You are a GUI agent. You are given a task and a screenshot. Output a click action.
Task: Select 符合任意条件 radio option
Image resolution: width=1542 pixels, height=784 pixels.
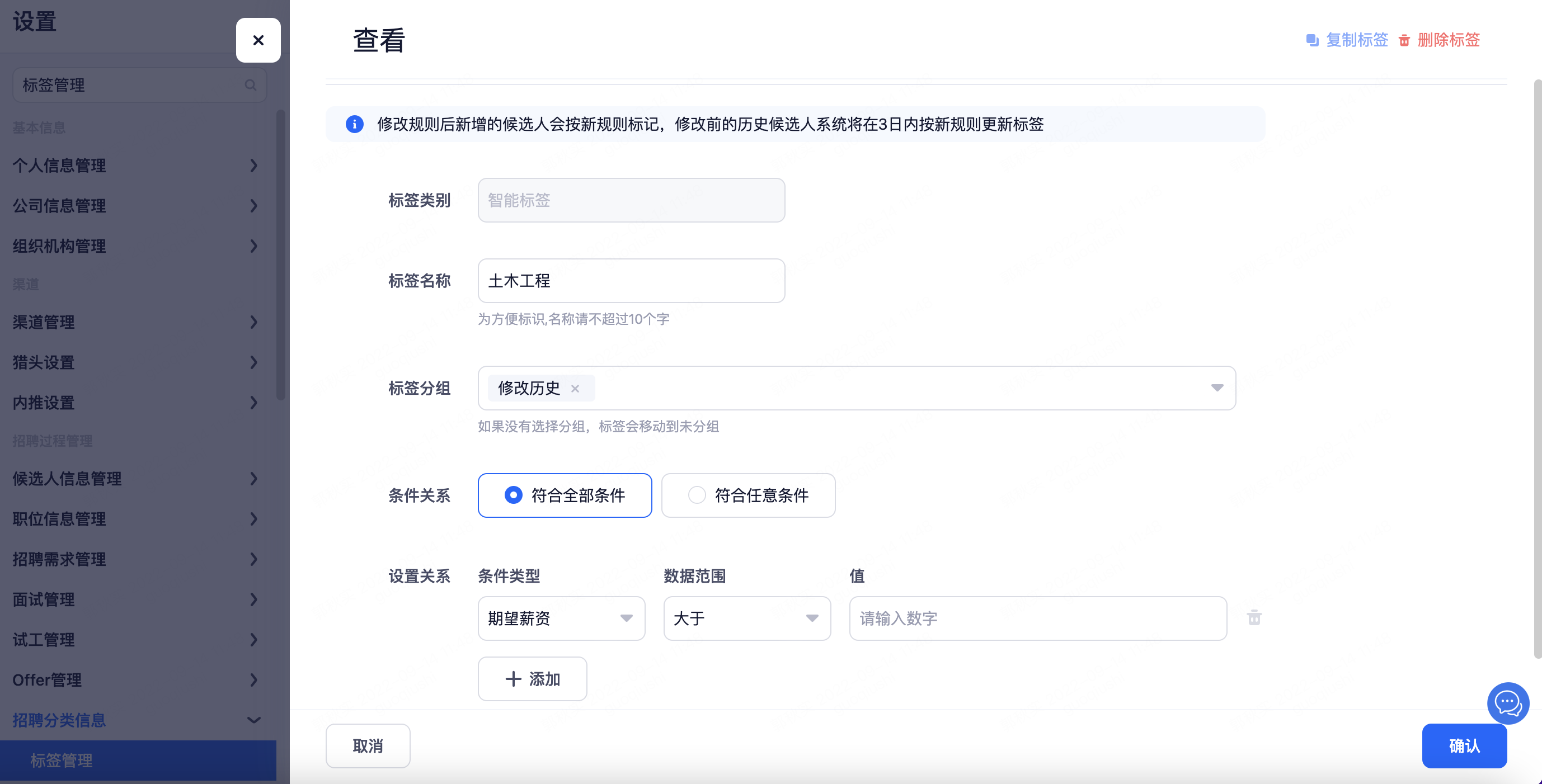point(748,495)
